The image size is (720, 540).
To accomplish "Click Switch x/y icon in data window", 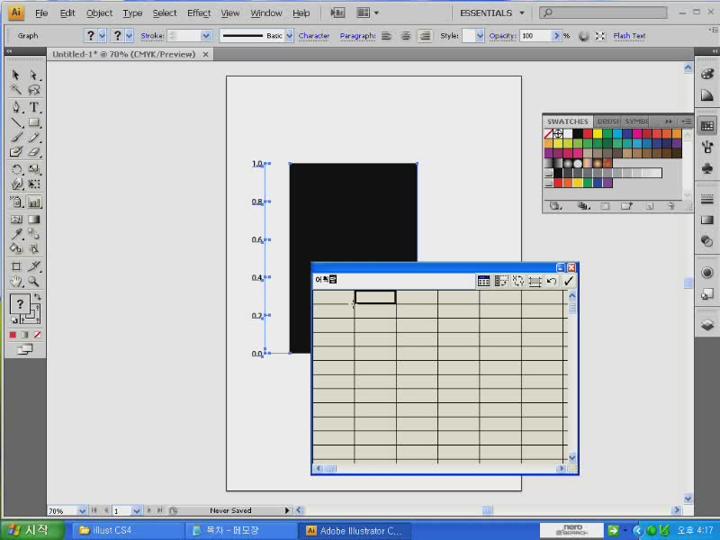I will (518, 281).
